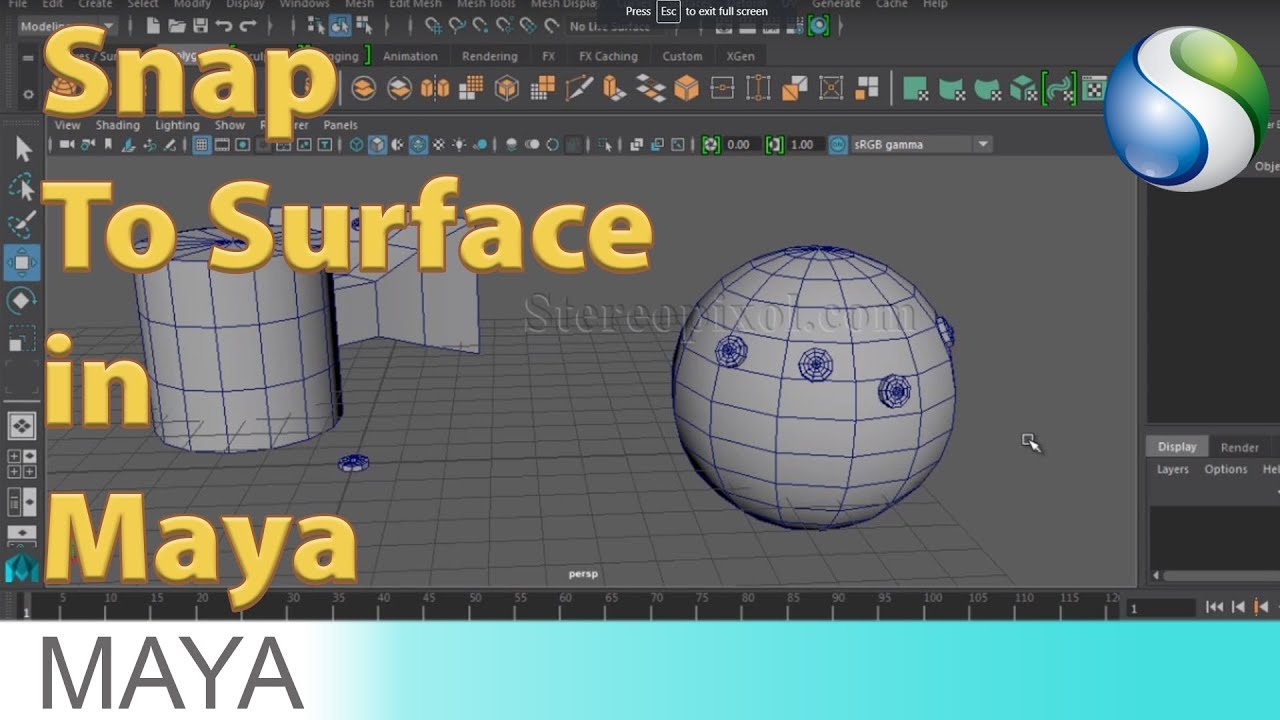Click the redo arrow in status line
Viewport: 1280px width, 720px height.
tap(249, 26)
